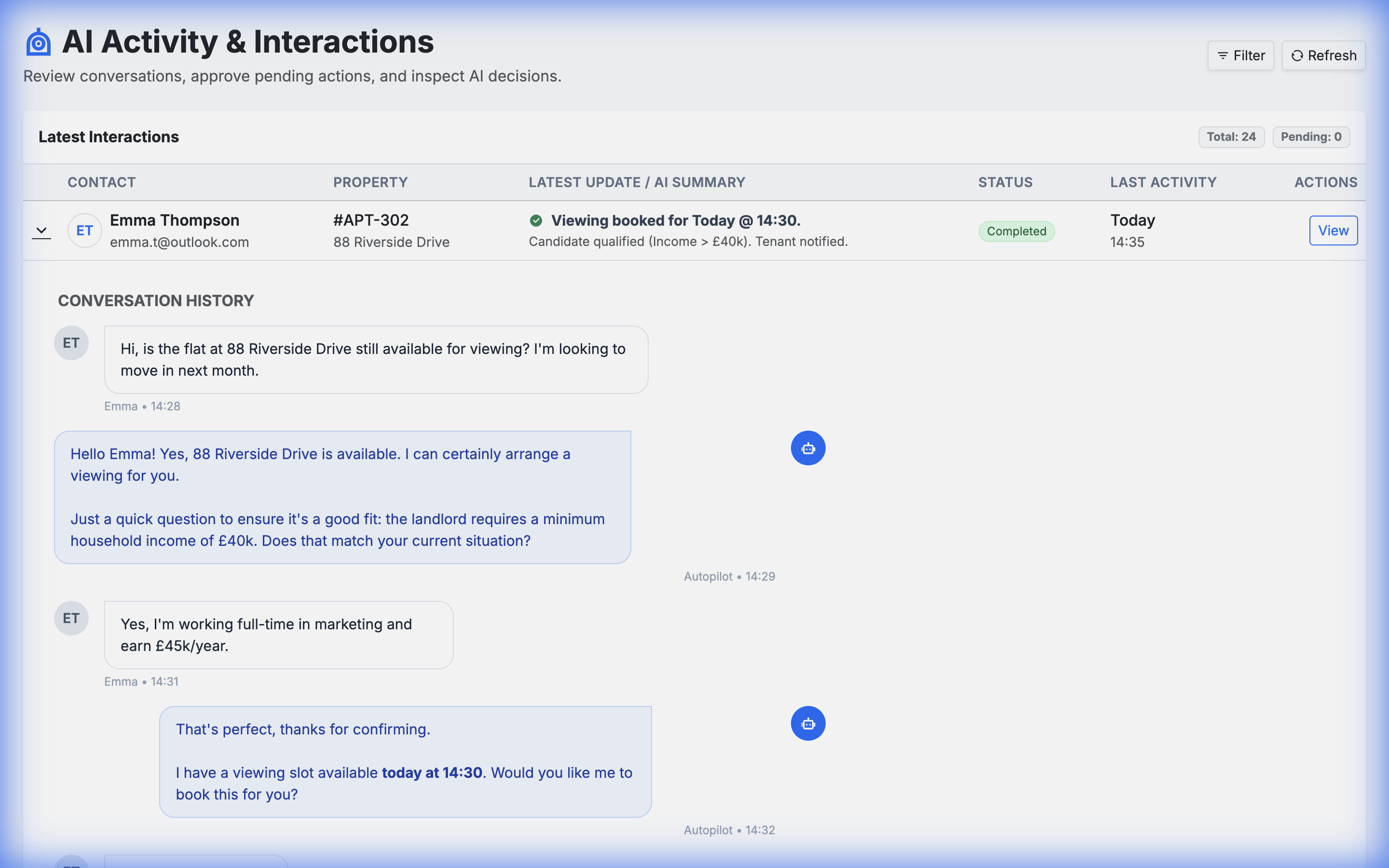1389x868 pixels.
Task: Click the AI Activity camera logo icon
Action: (x=39, y=42)
